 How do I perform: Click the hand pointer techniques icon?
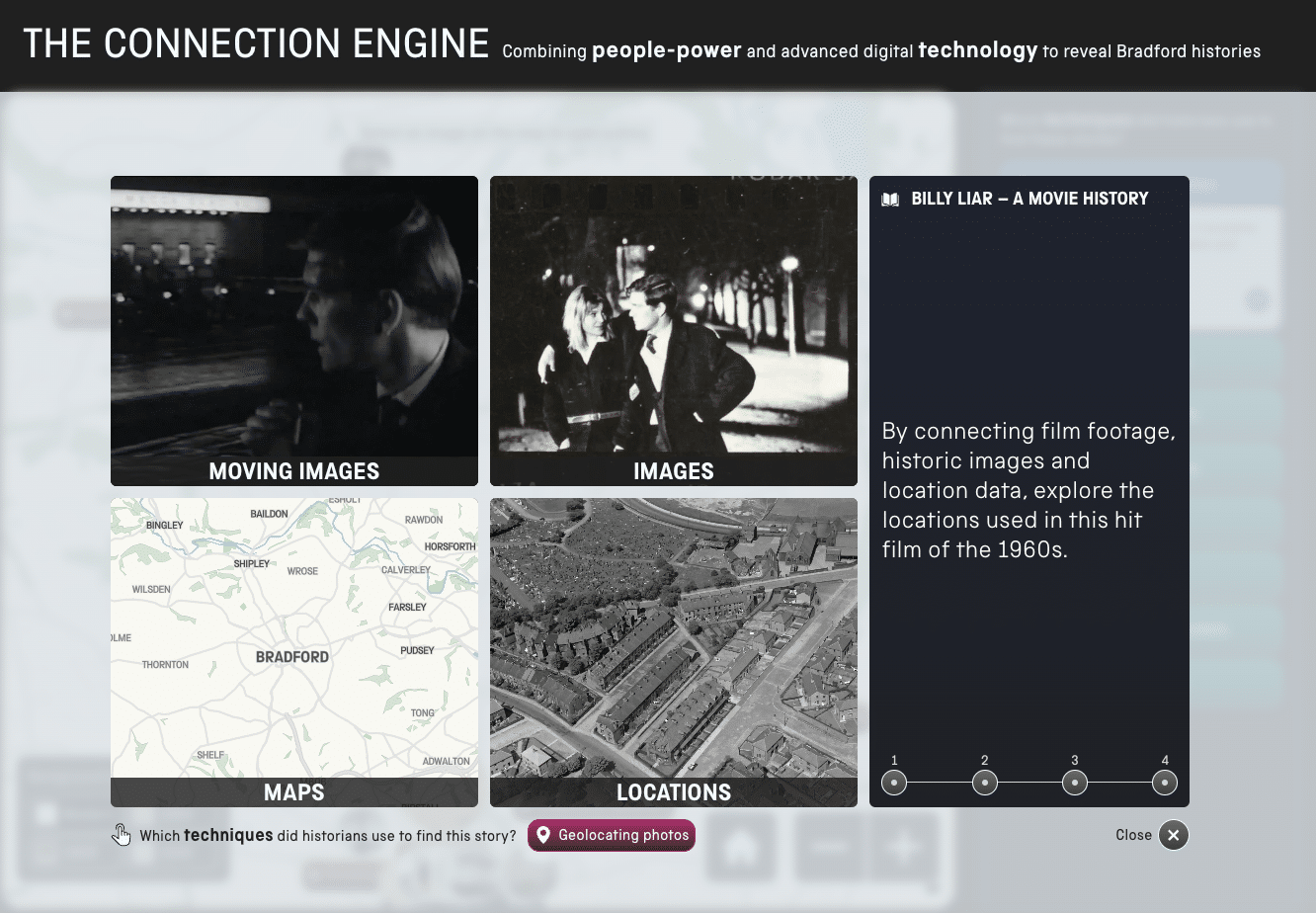coord(122,835)
